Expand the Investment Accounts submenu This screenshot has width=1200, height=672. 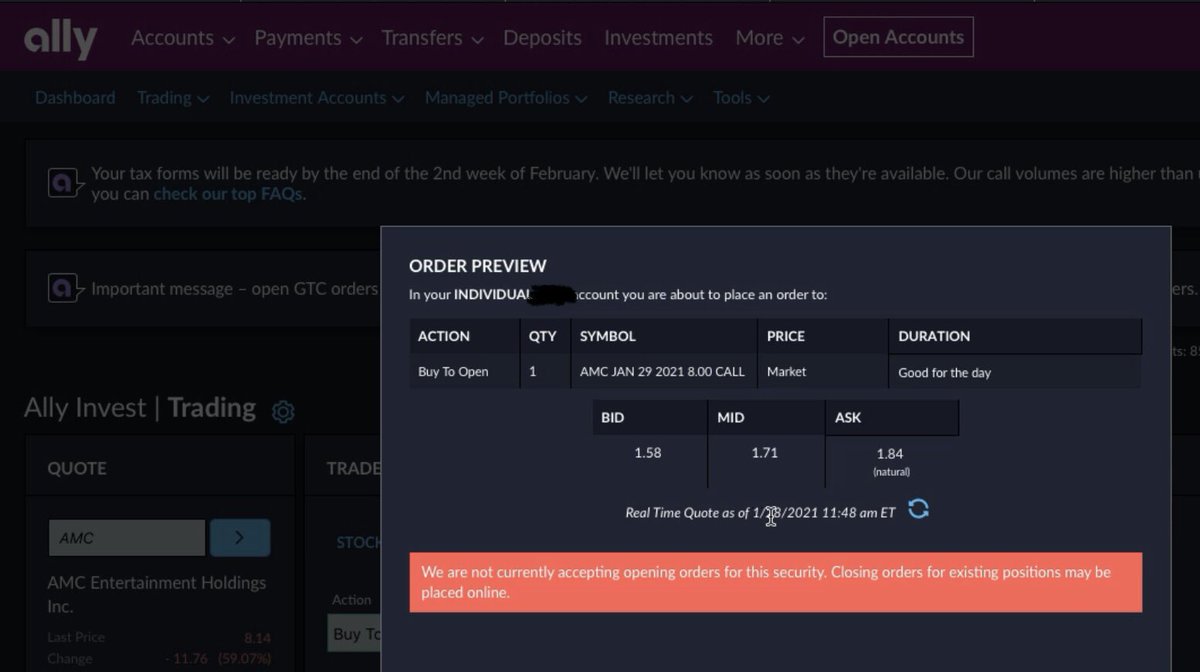click(317, 98)
